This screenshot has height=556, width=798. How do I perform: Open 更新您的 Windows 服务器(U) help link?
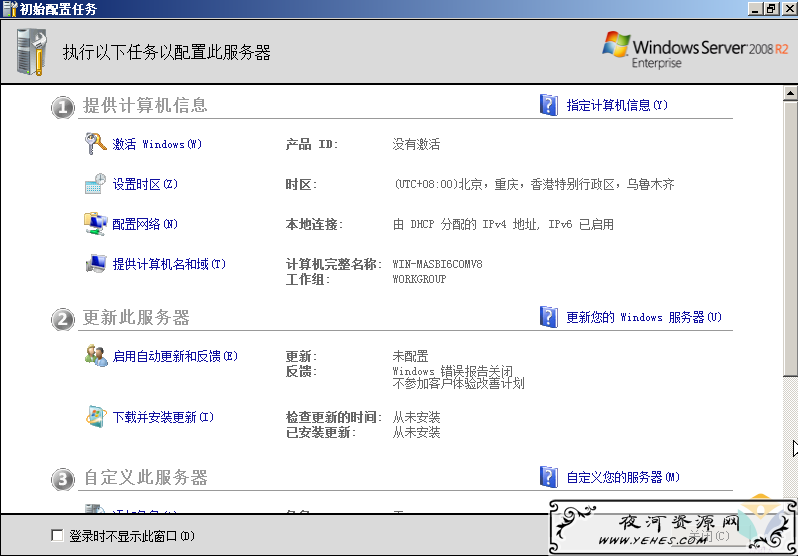[x=644, y=317]
